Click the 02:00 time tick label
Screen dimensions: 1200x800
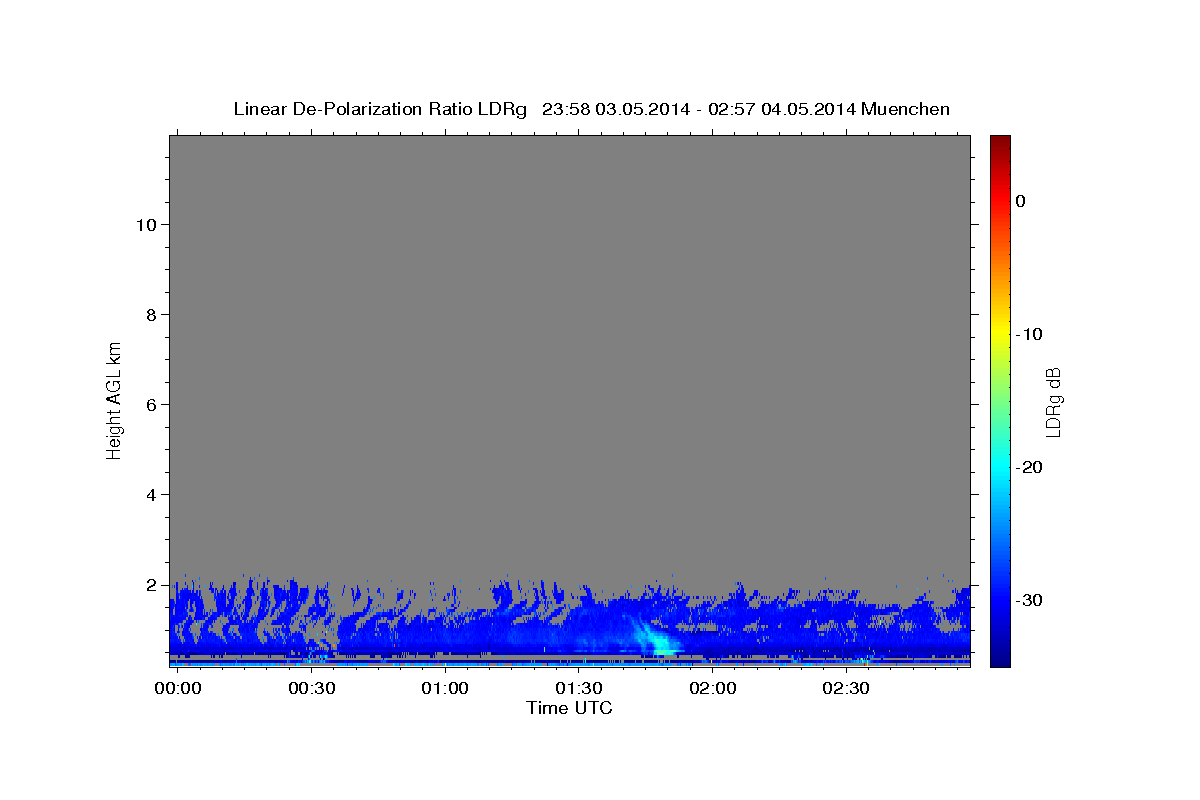point(712,690)
